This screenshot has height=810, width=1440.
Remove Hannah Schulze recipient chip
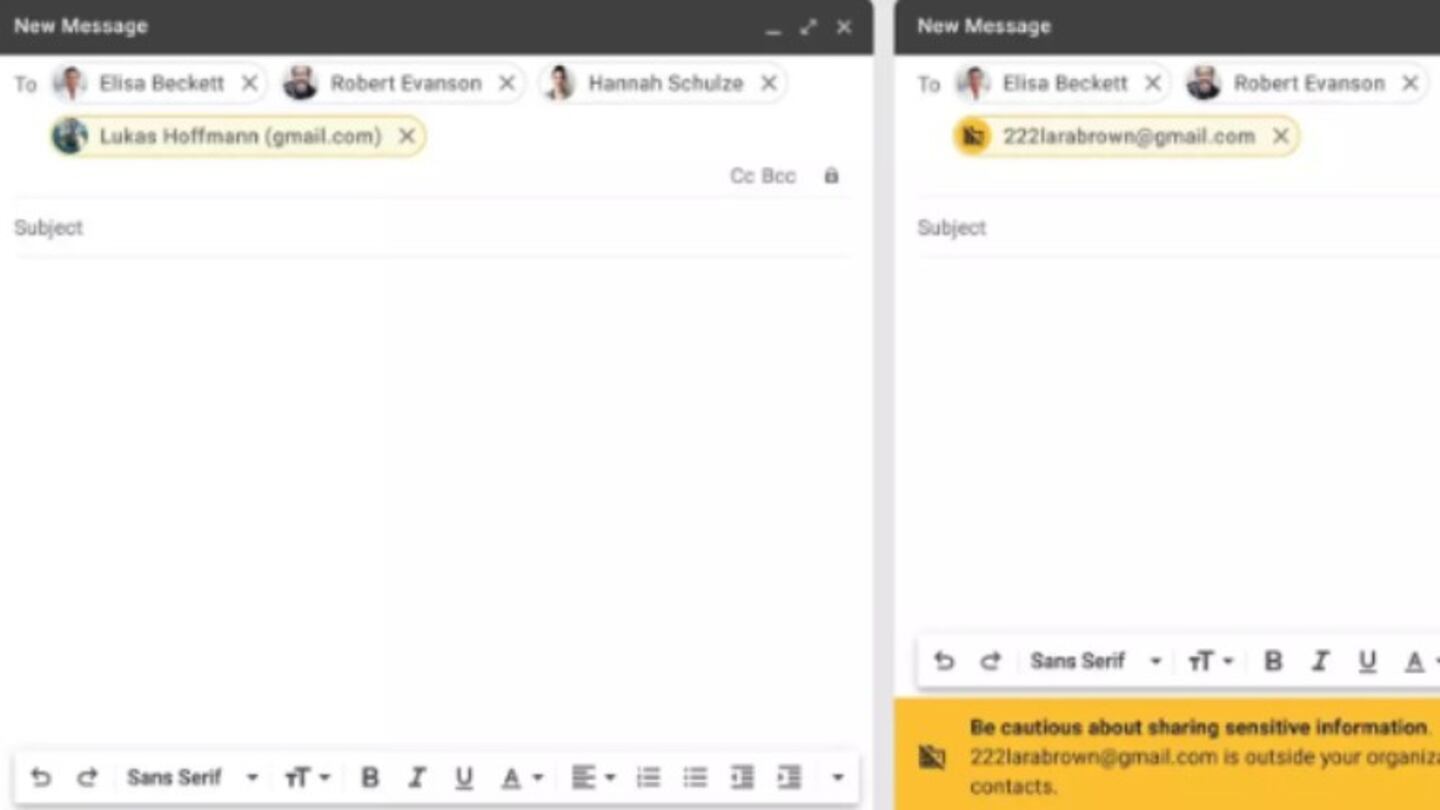(769, 83)
